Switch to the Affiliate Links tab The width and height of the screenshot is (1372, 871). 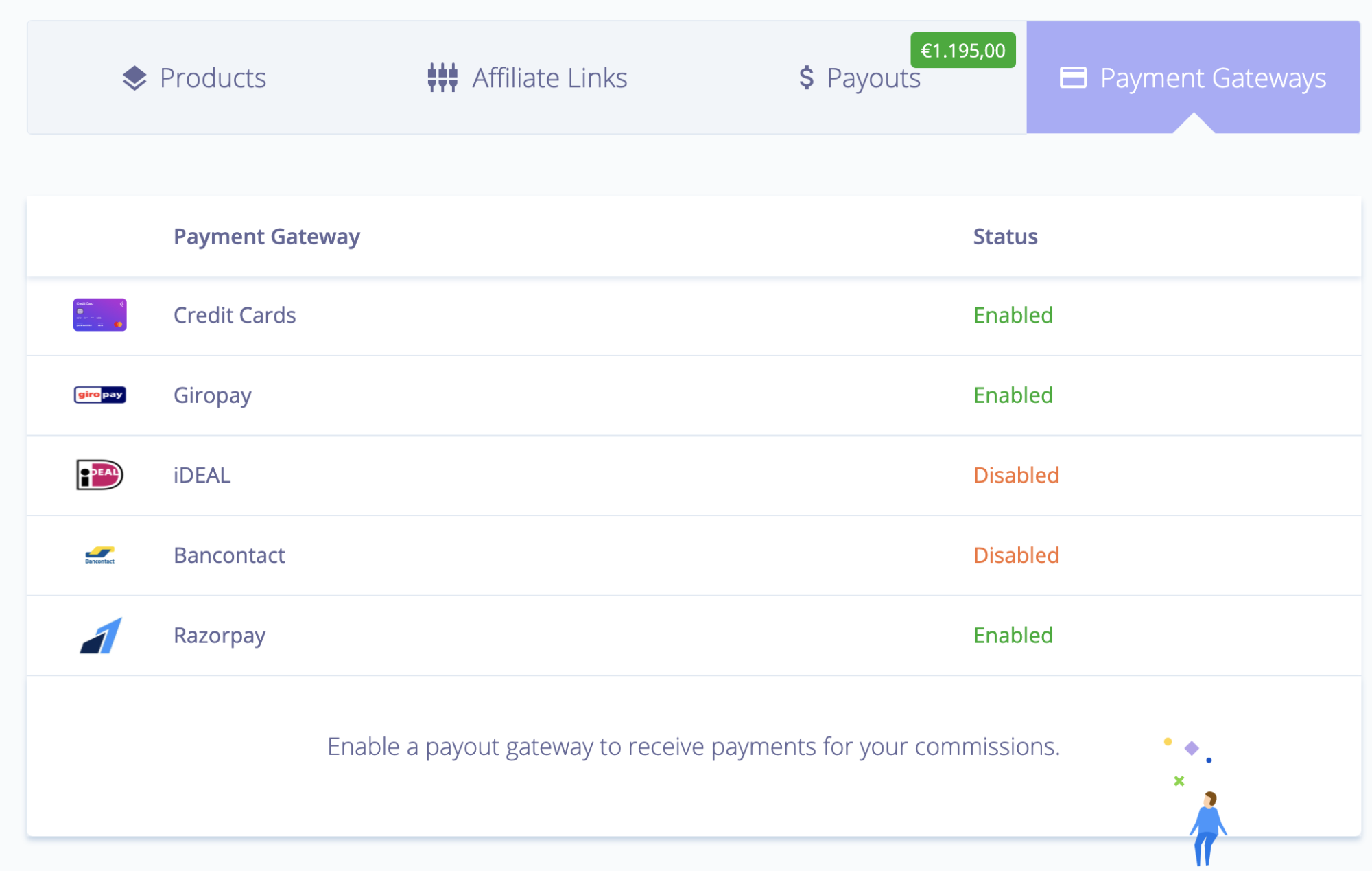tap(549, 78)
